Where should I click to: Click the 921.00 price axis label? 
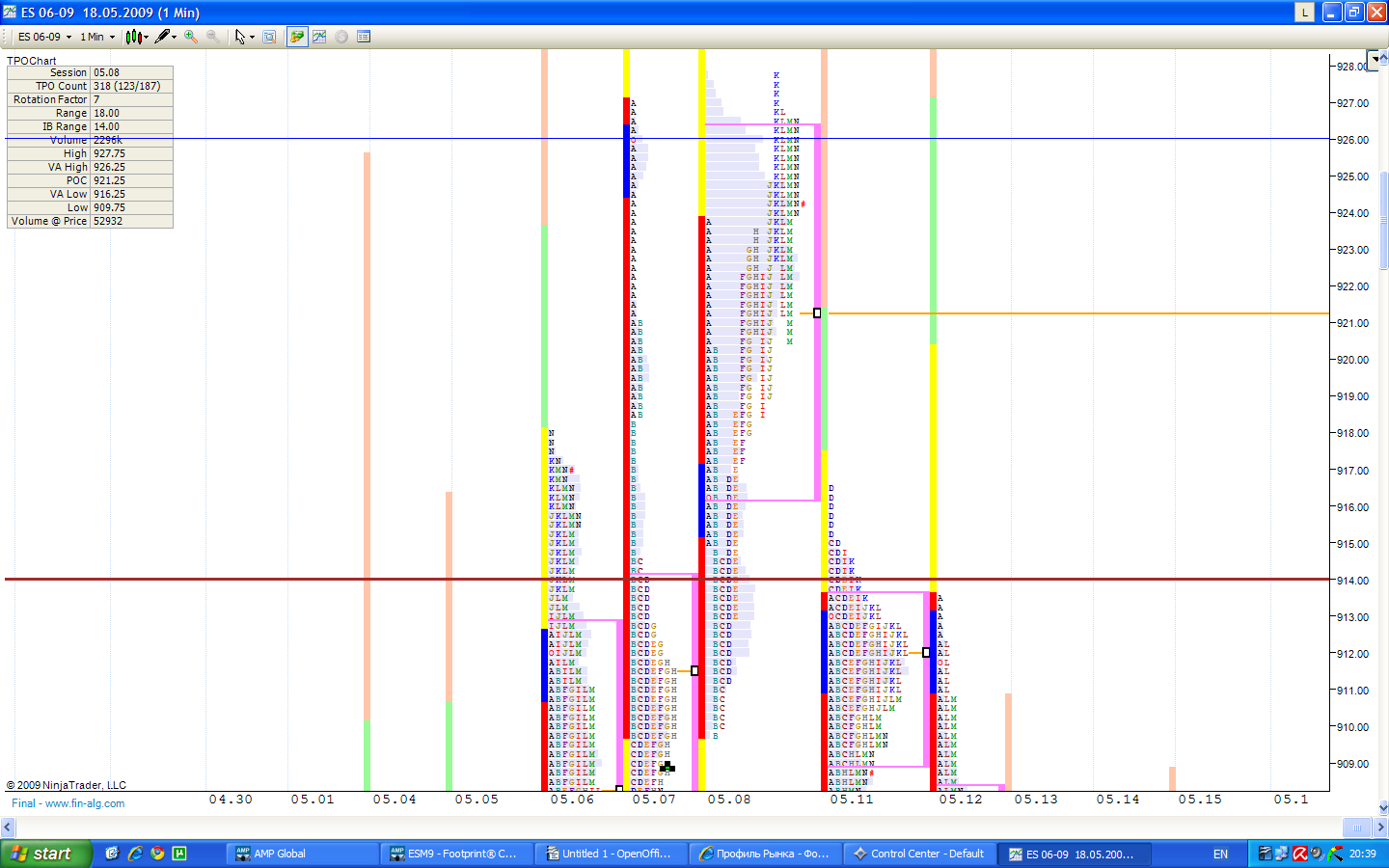click(1352, 323)
